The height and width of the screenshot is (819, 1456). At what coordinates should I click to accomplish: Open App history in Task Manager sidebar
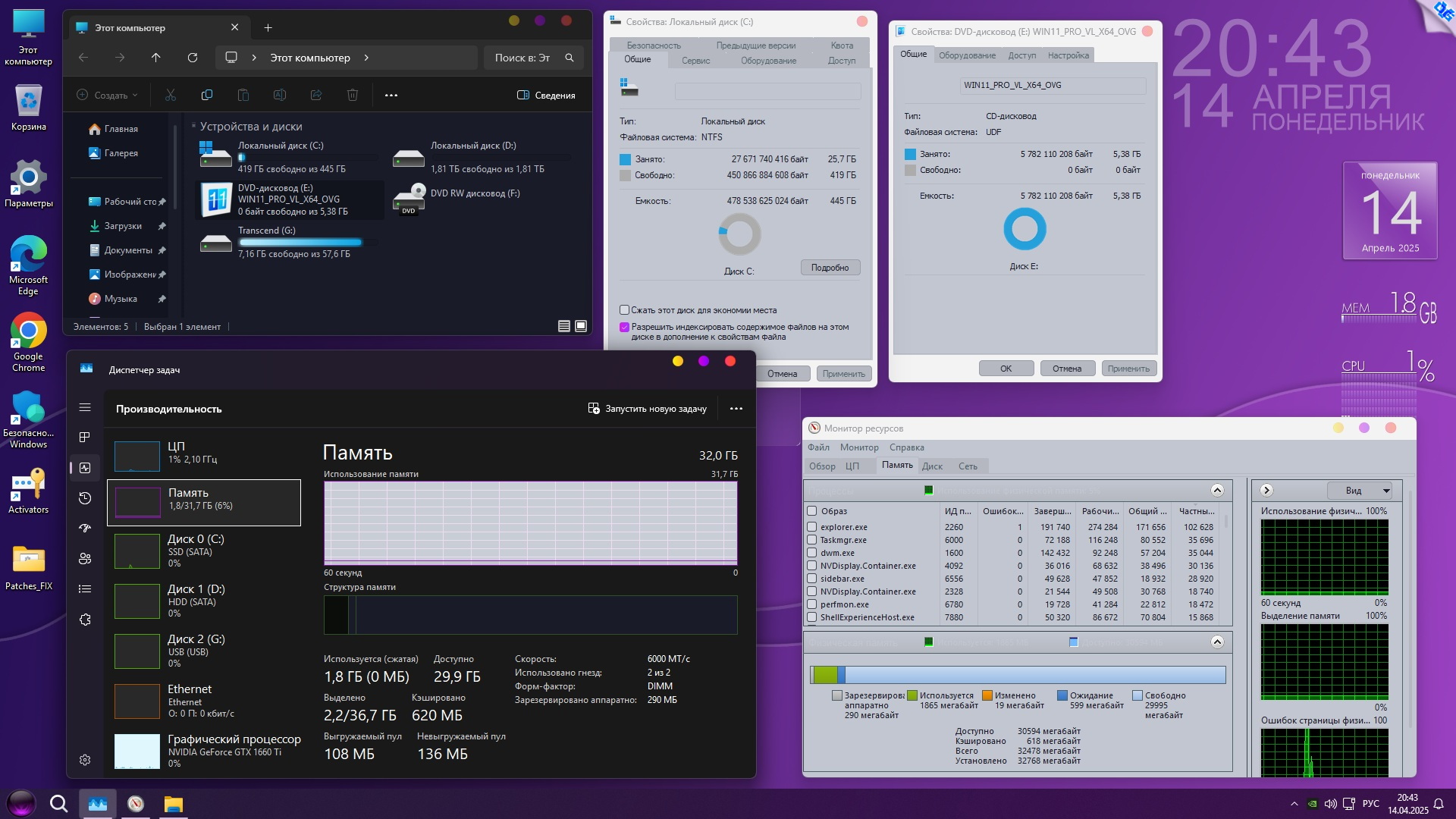pyautogui.click(x=85, y=498)
